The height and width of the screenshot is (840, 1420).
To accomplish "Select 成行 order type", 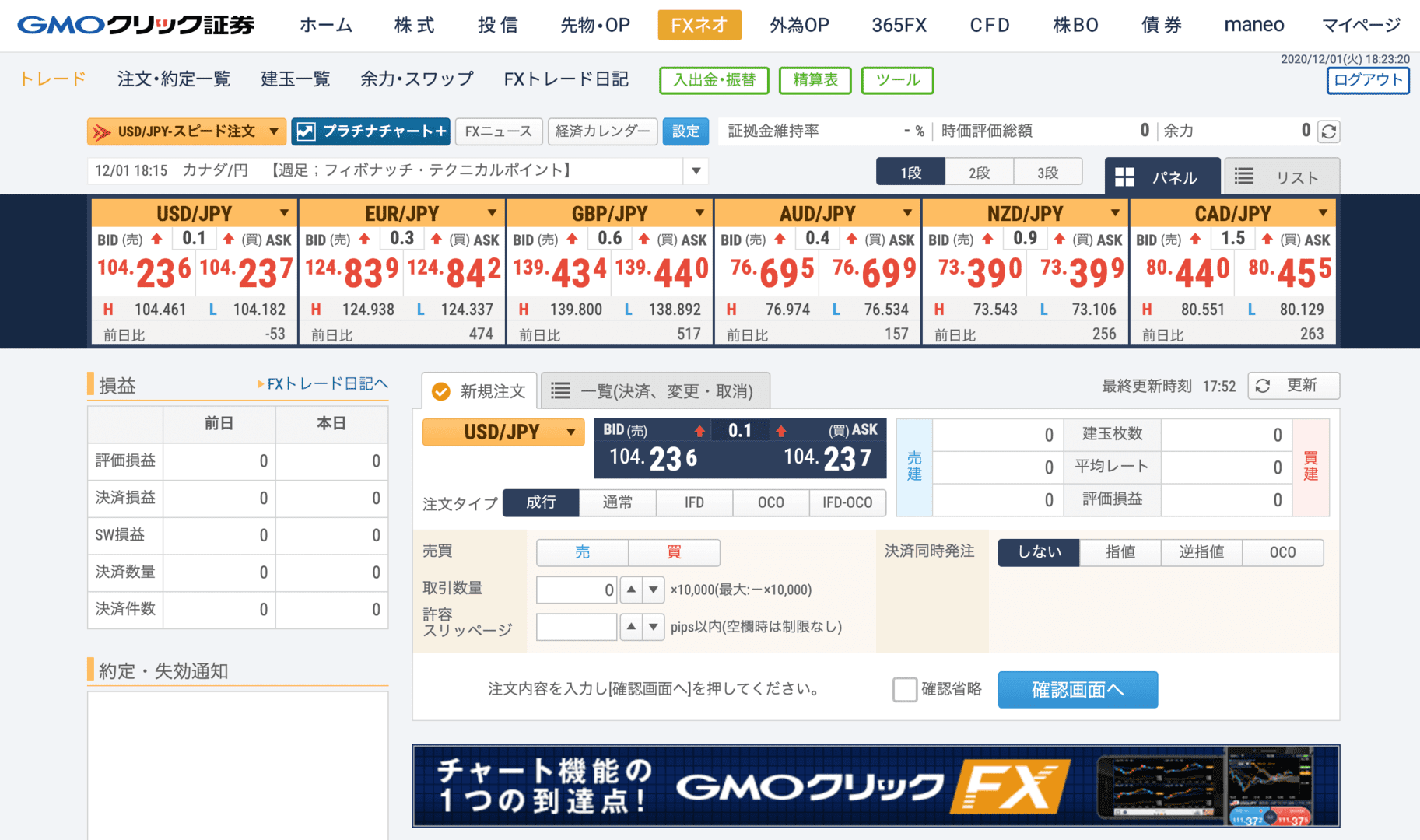I will coord(541,502).
